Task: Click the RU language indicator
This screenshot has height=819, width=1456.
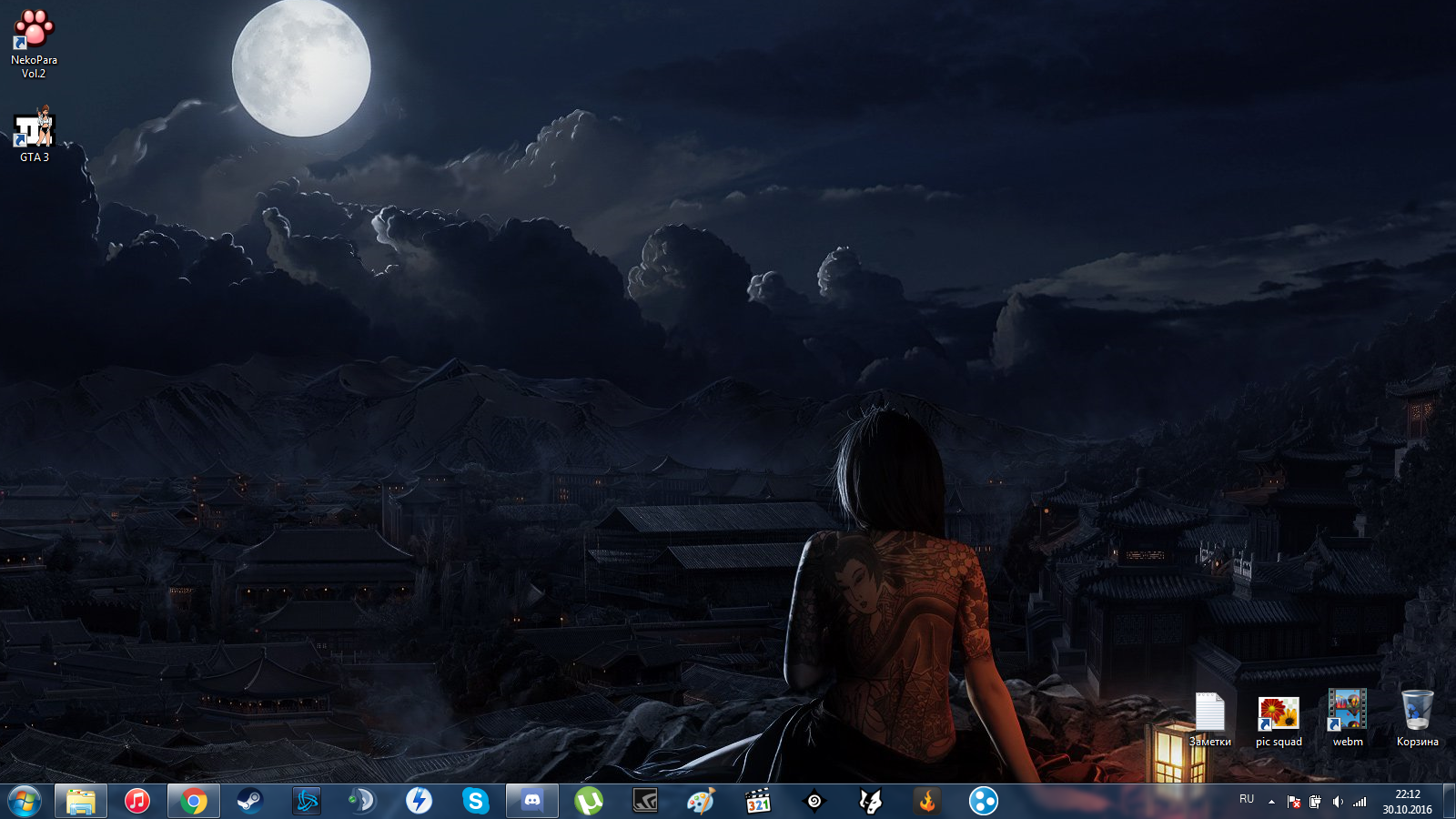Action: [x=1247, y=799]
